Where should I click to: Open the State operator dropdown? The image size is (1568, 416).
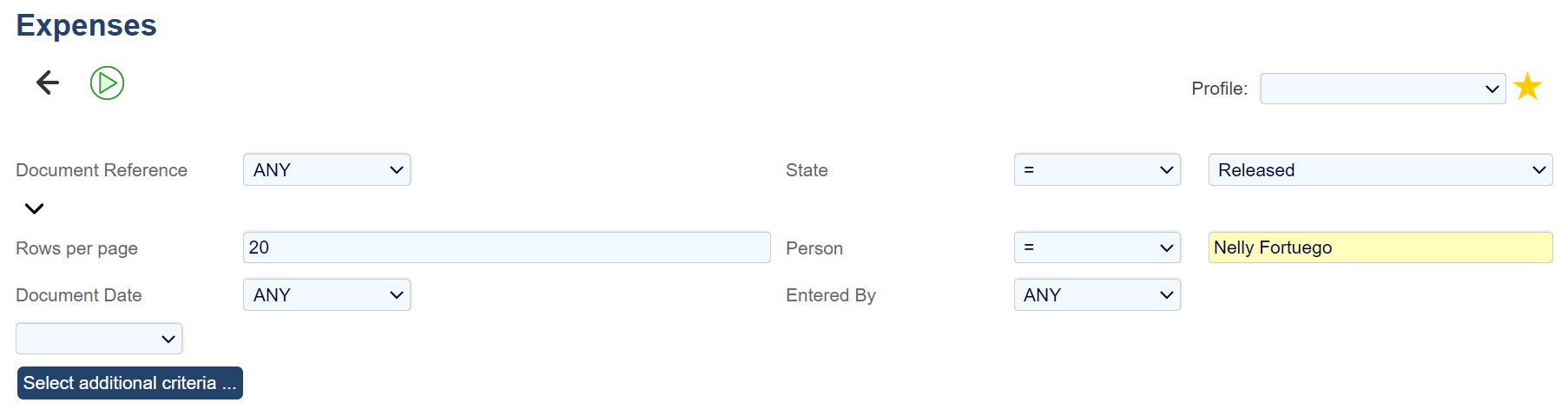coord(1097,170)
